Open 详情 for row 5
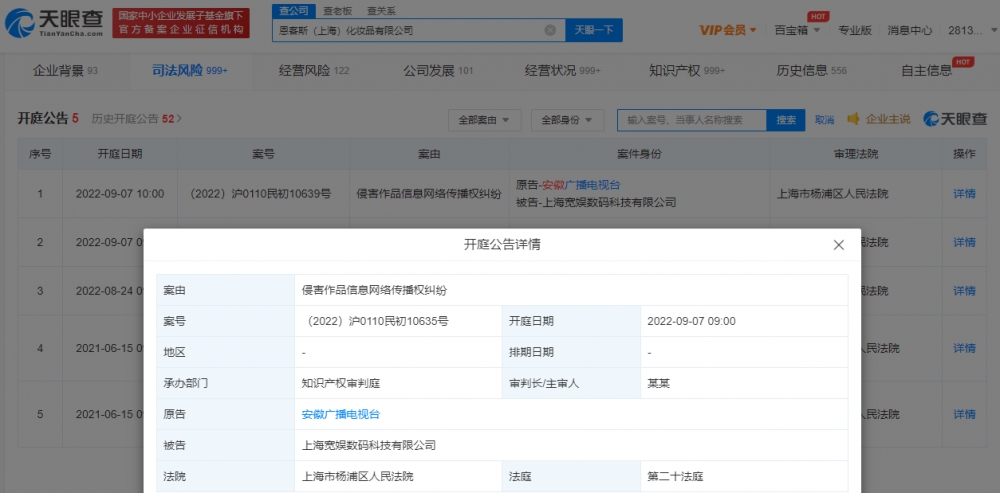 click(x=964, y=414)
